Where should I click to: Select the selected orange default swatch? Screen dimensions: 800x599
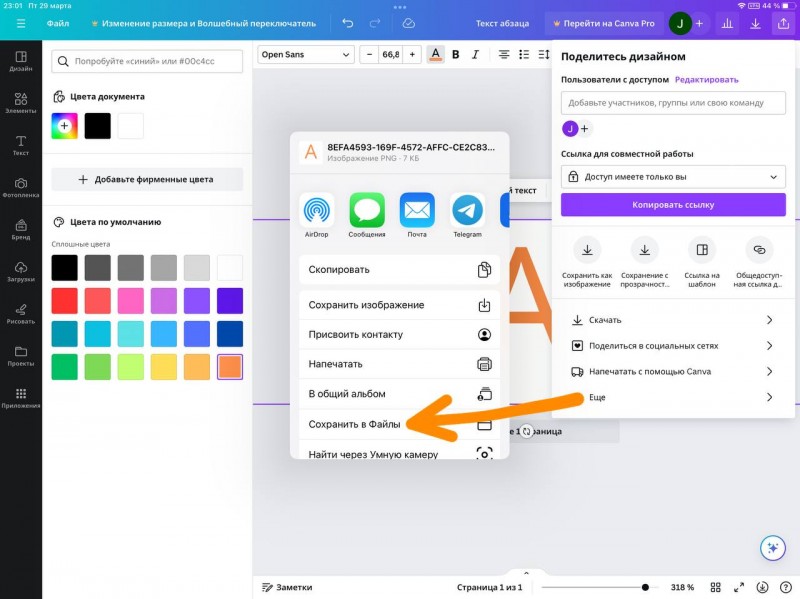pos(230,367)
